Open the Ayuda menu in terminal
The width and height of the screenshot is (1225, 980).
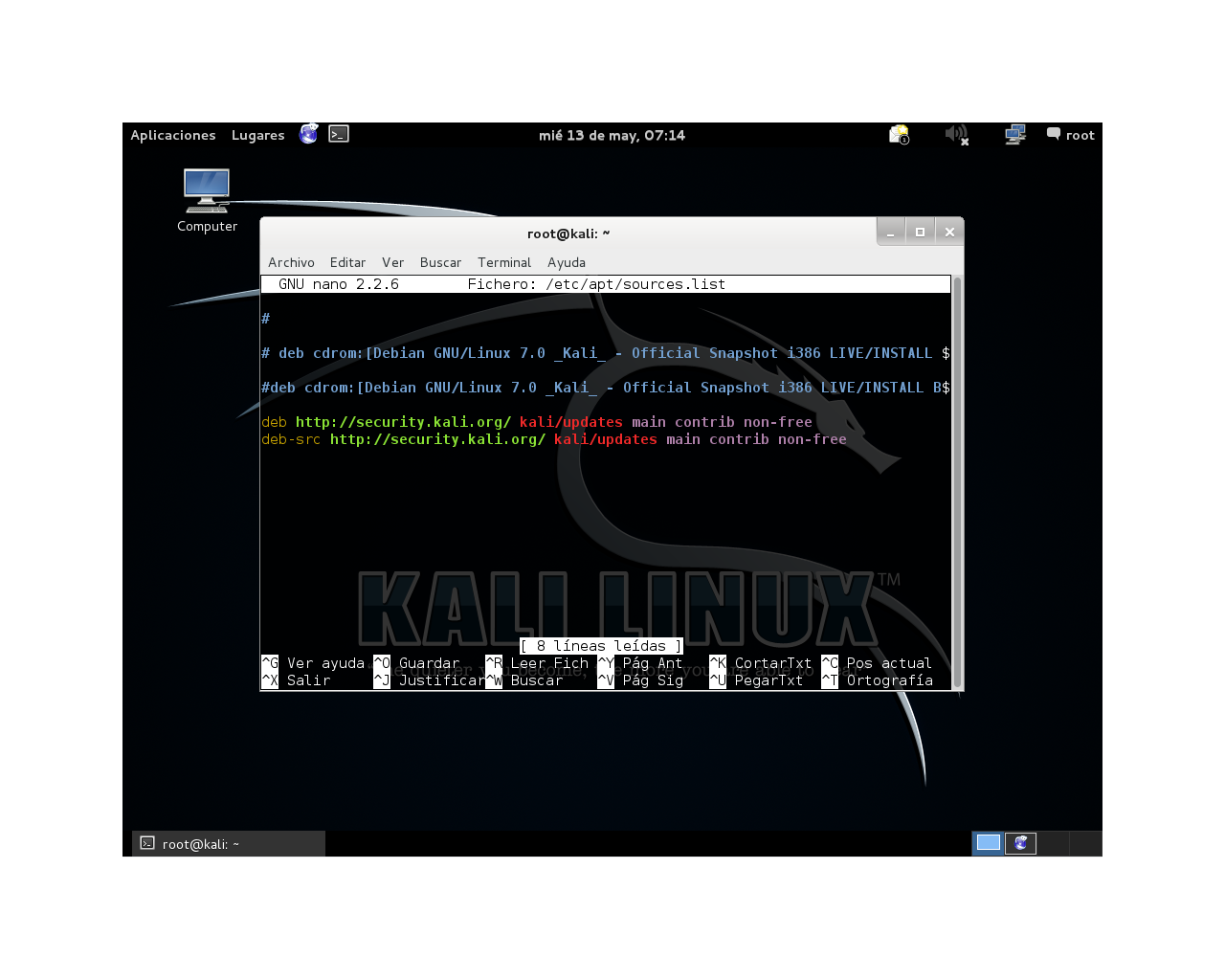[x=567, y=262]
